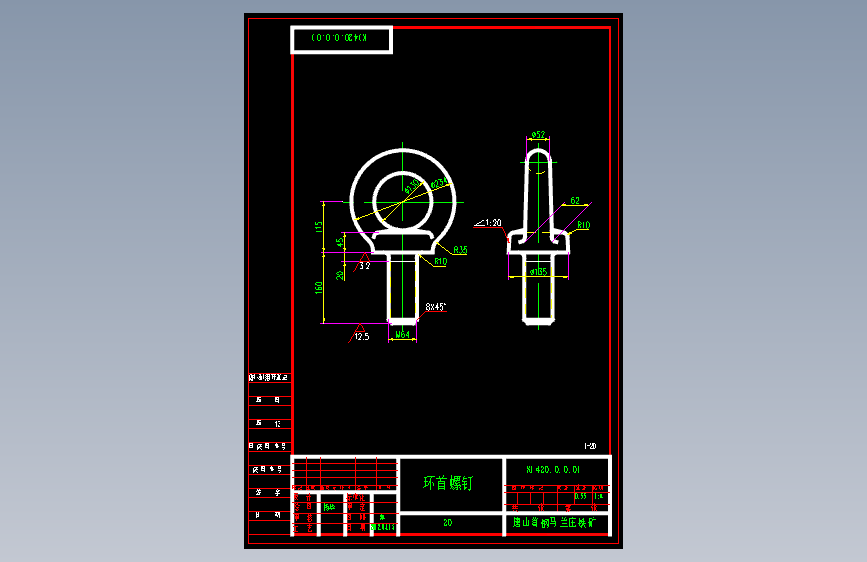The height and width of the screenshot is (562, 867).
Task: Select the ø234 outer diameter label
Action: point(439,183)
